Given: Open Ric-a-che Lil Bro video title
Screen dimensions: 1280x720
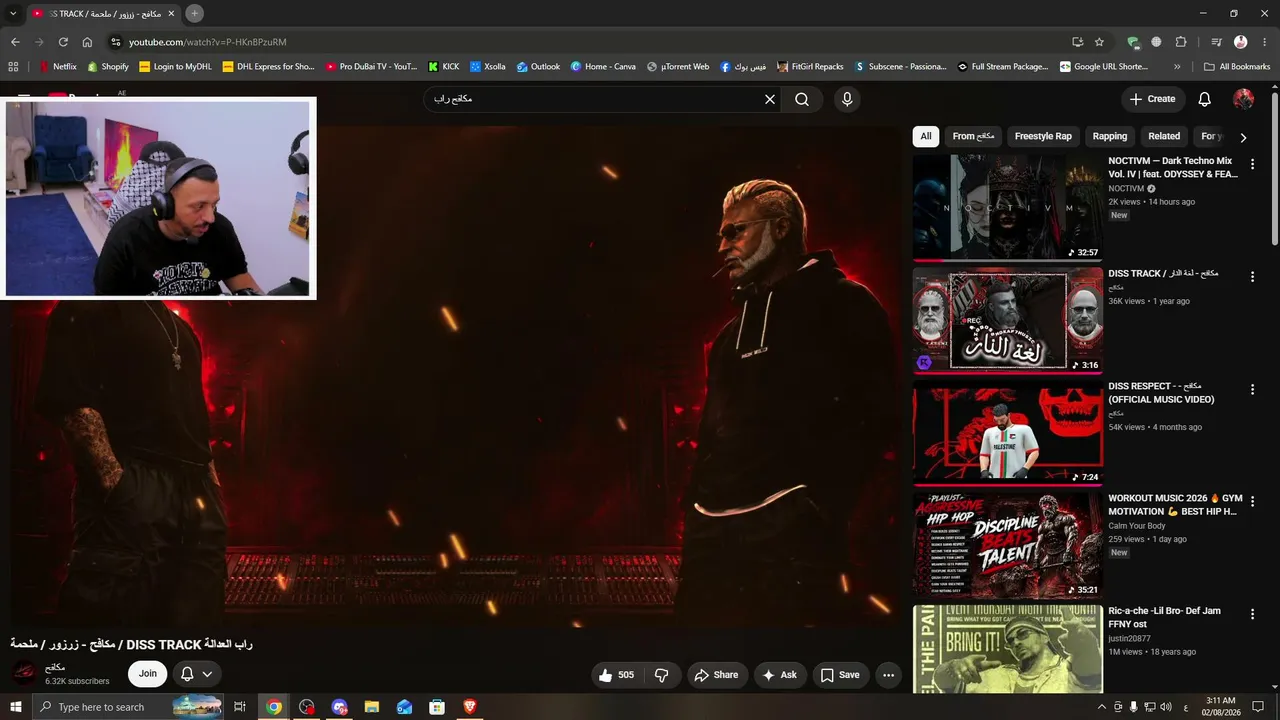Looking at the screenshot, I should (1164, 618).
